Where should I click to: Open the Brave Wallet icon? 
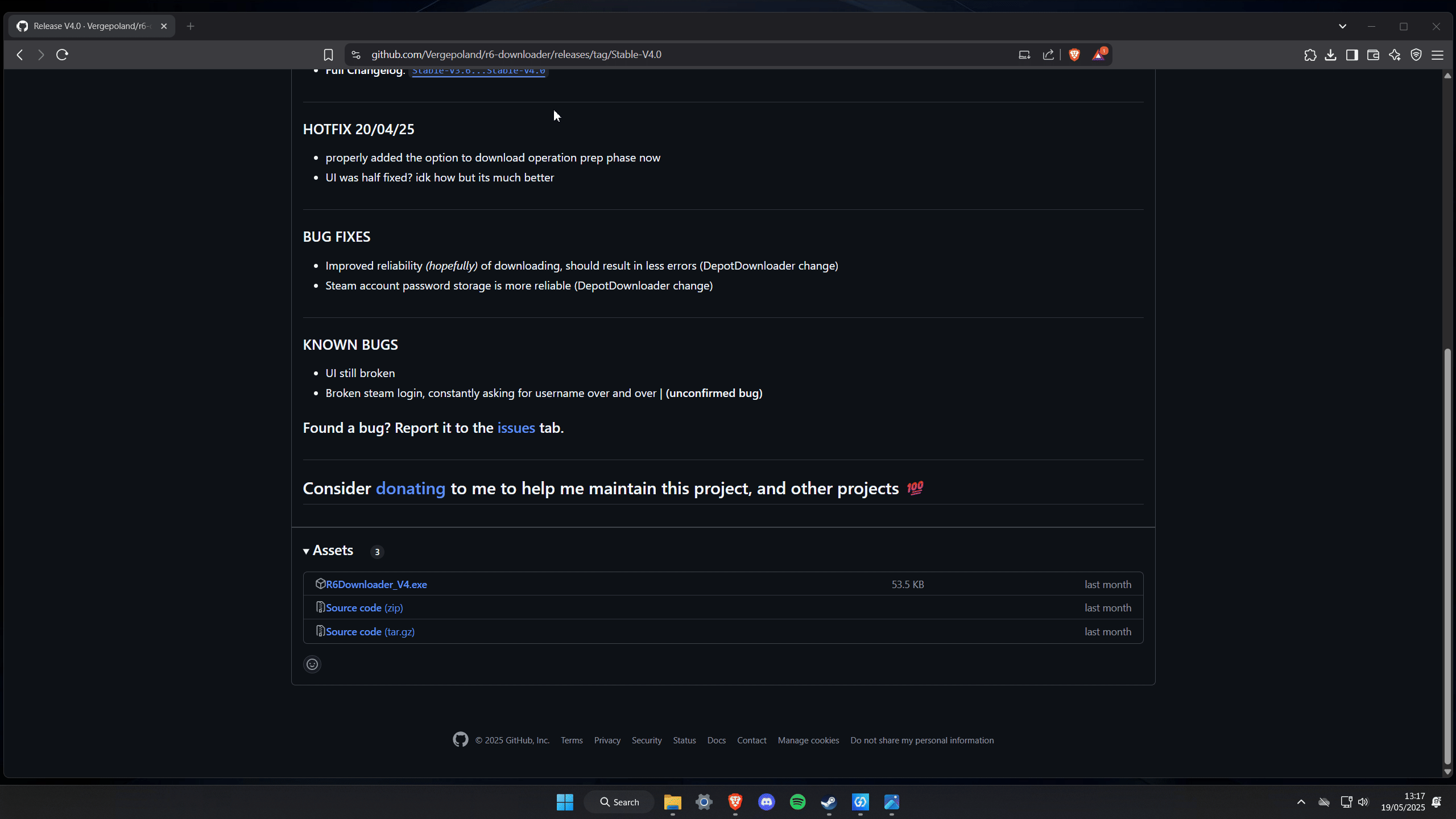click(x=1373, y=55)
